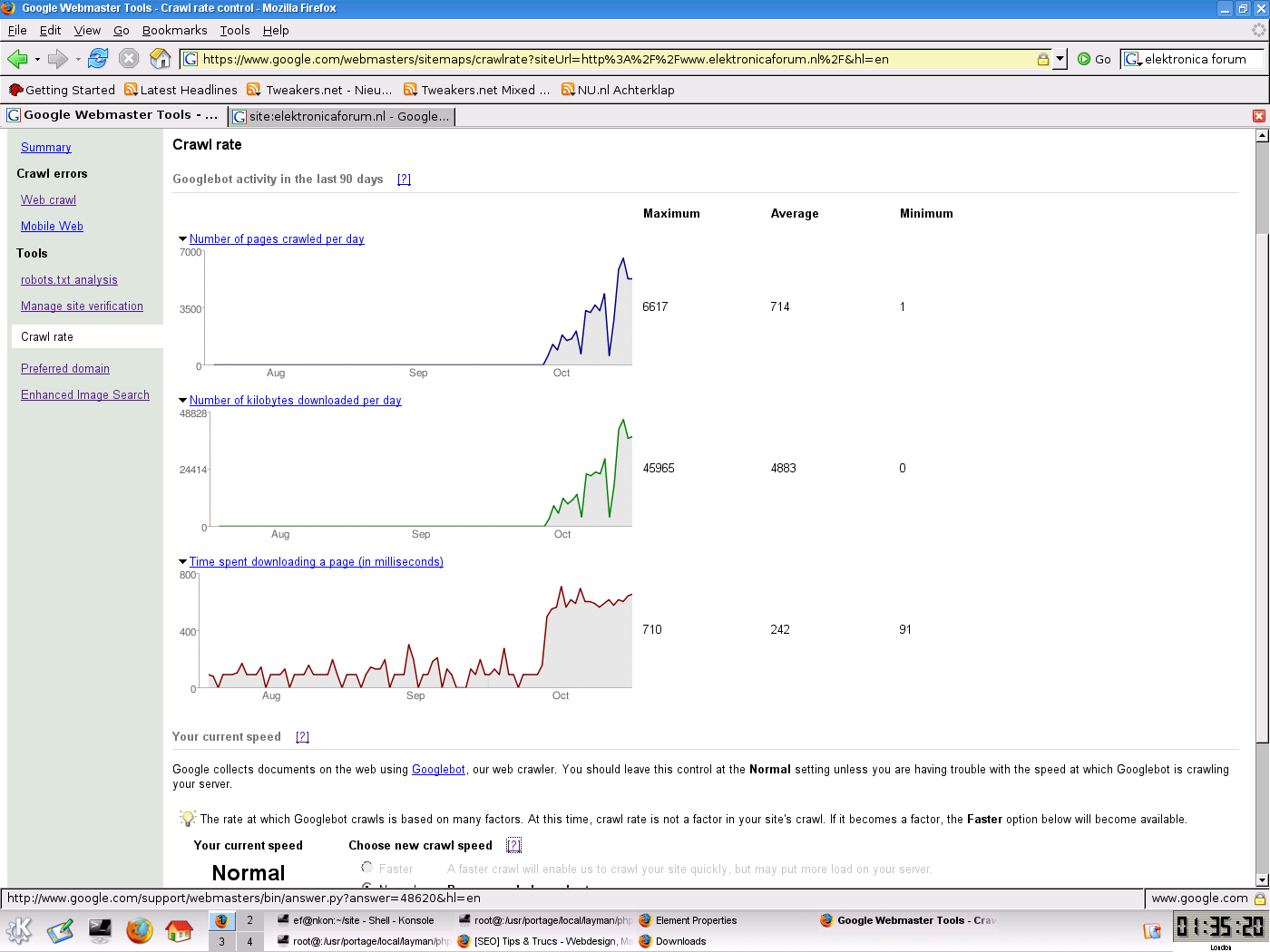Viewport: 1270px width, 952px height.
Task: Open the KDE K menu launcher
Action: point(19,930)
